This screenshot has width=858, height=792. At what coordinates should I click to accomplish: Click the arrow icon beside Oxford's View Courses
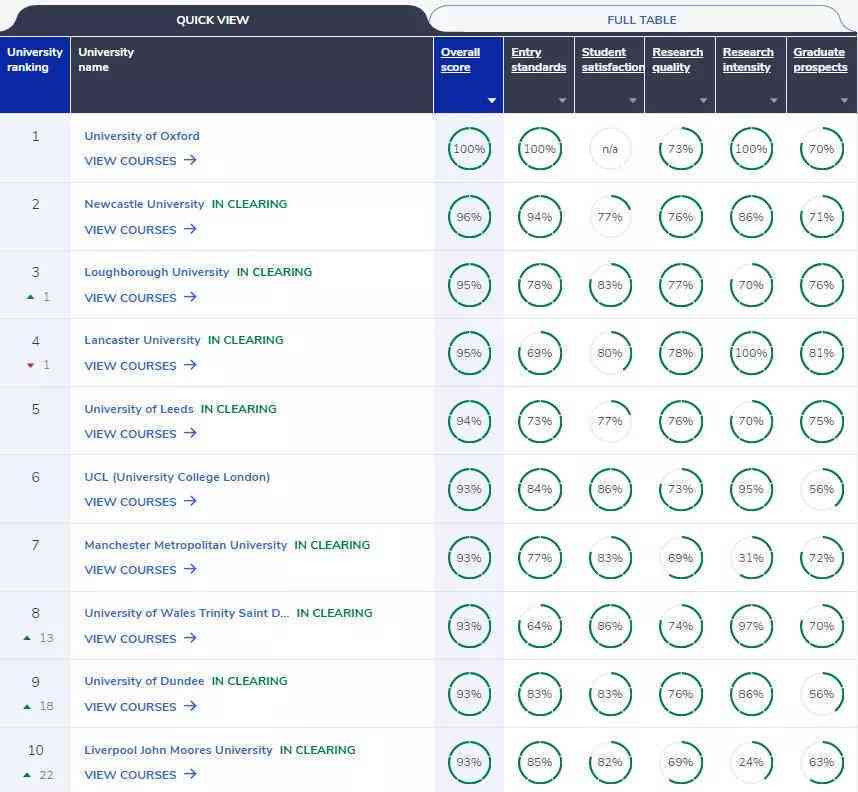pos(190,160)
